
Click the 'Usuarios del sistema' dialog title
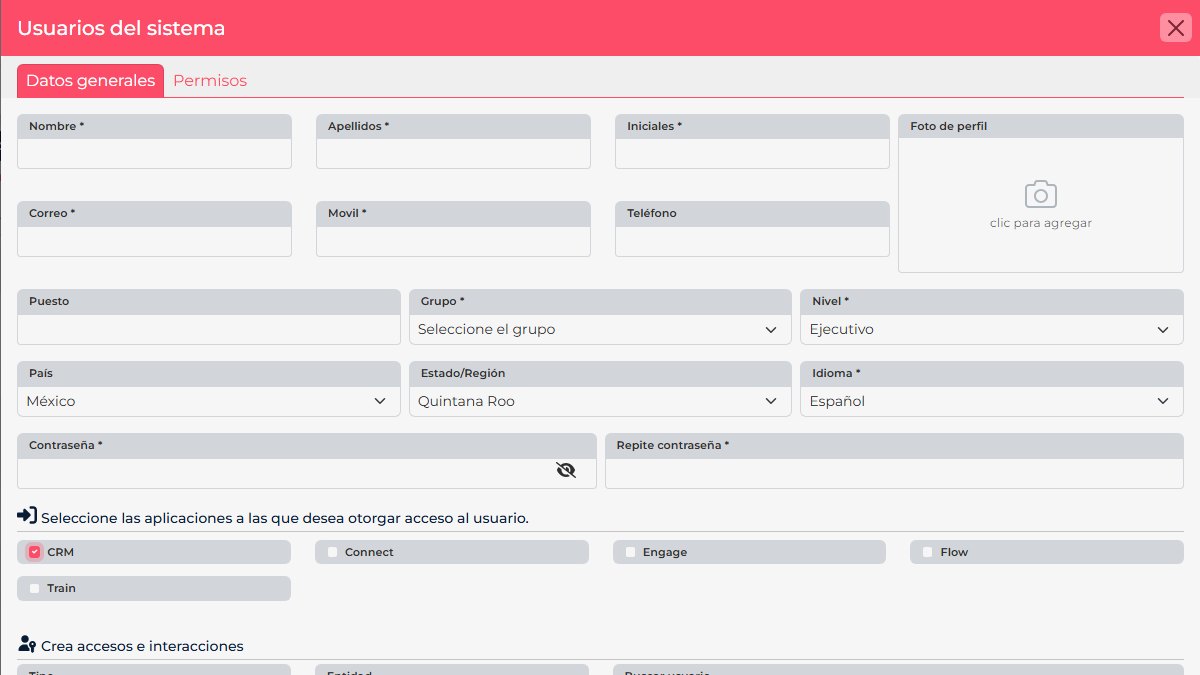coord(121,28)
